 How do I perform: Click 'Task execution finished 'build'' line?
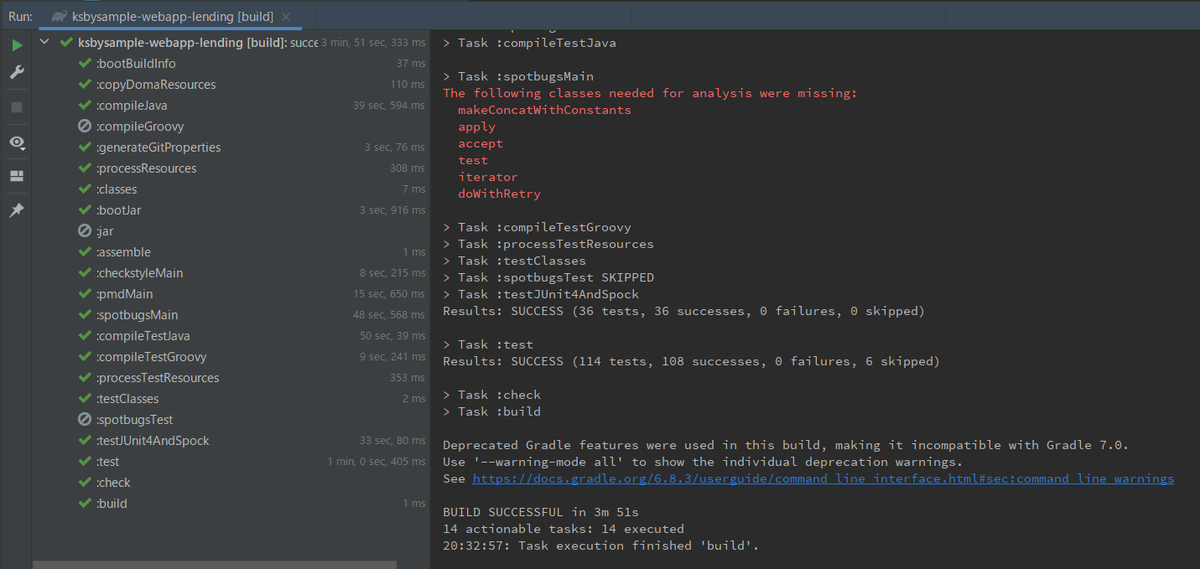coord(601,546)
